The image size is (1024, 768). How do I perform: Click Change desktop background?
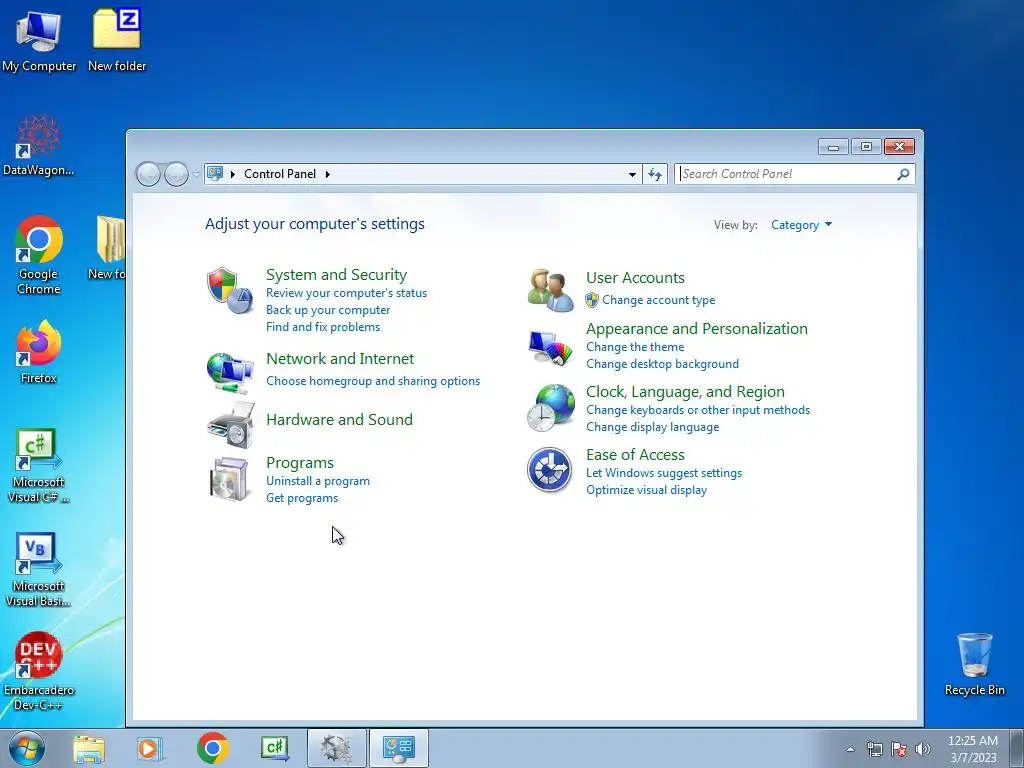tap(662, 364)
